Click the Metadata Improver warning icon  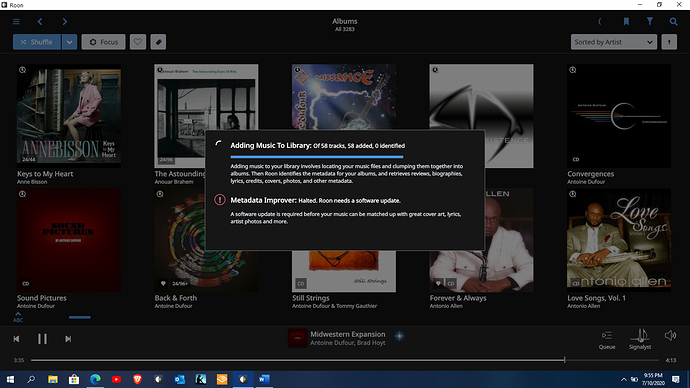click(220, 200)
